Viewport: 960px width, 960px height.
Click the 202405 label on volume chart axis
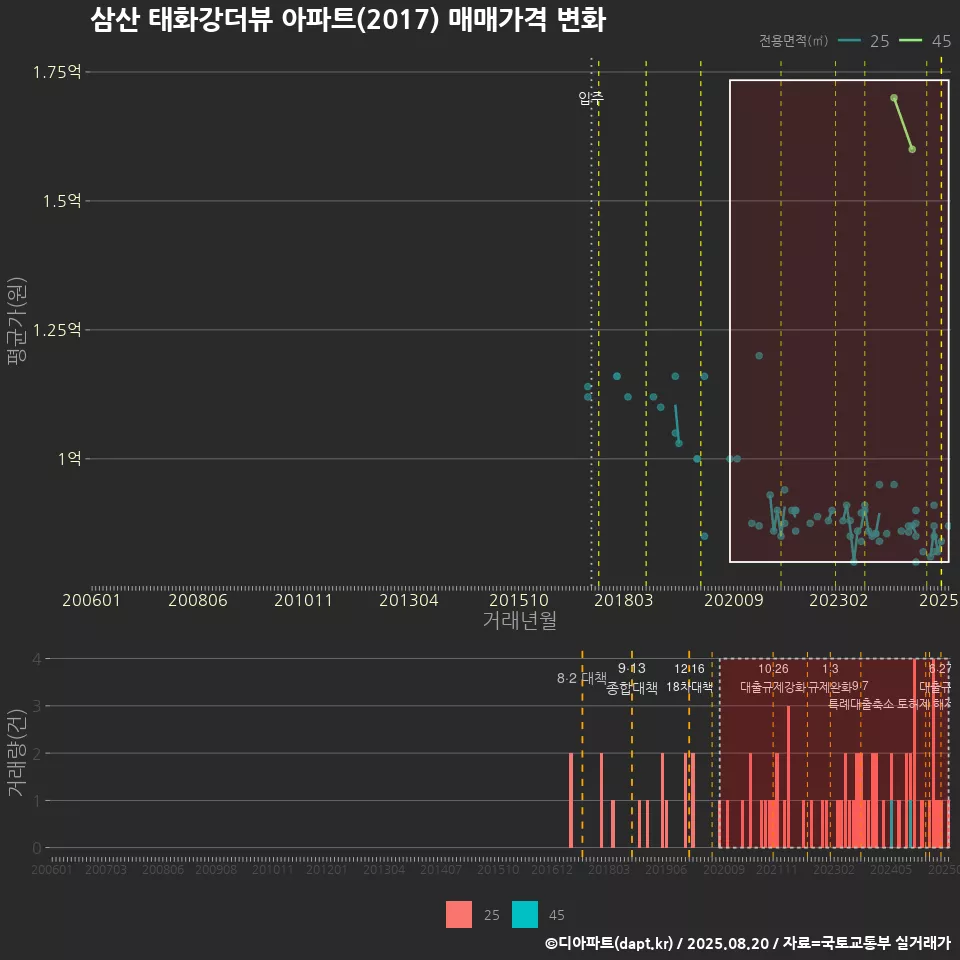coord(891,869)
